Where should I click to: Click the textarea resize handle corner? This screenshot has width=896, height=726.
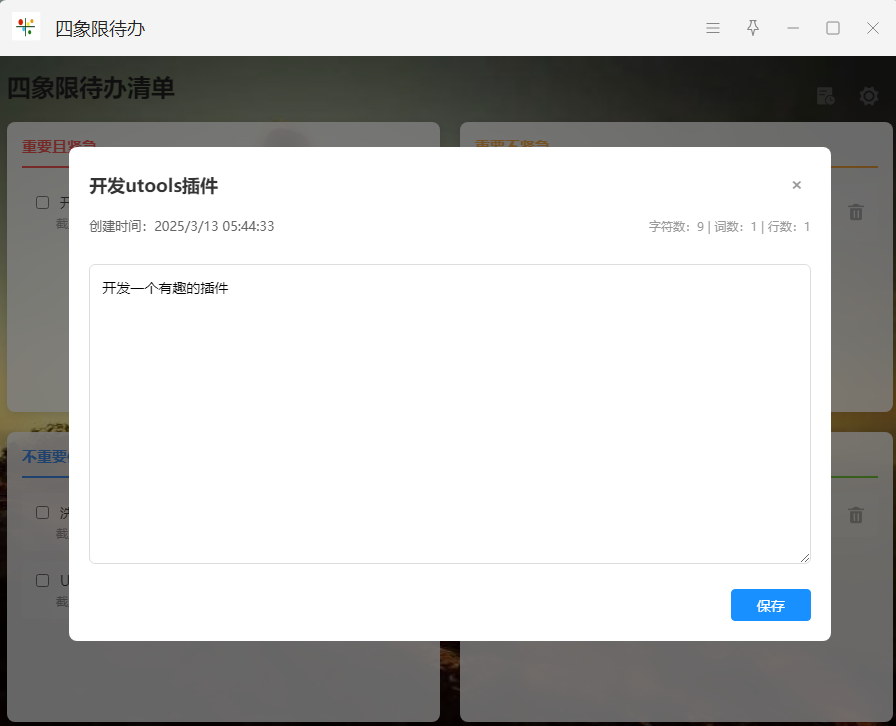click(805, 558)
